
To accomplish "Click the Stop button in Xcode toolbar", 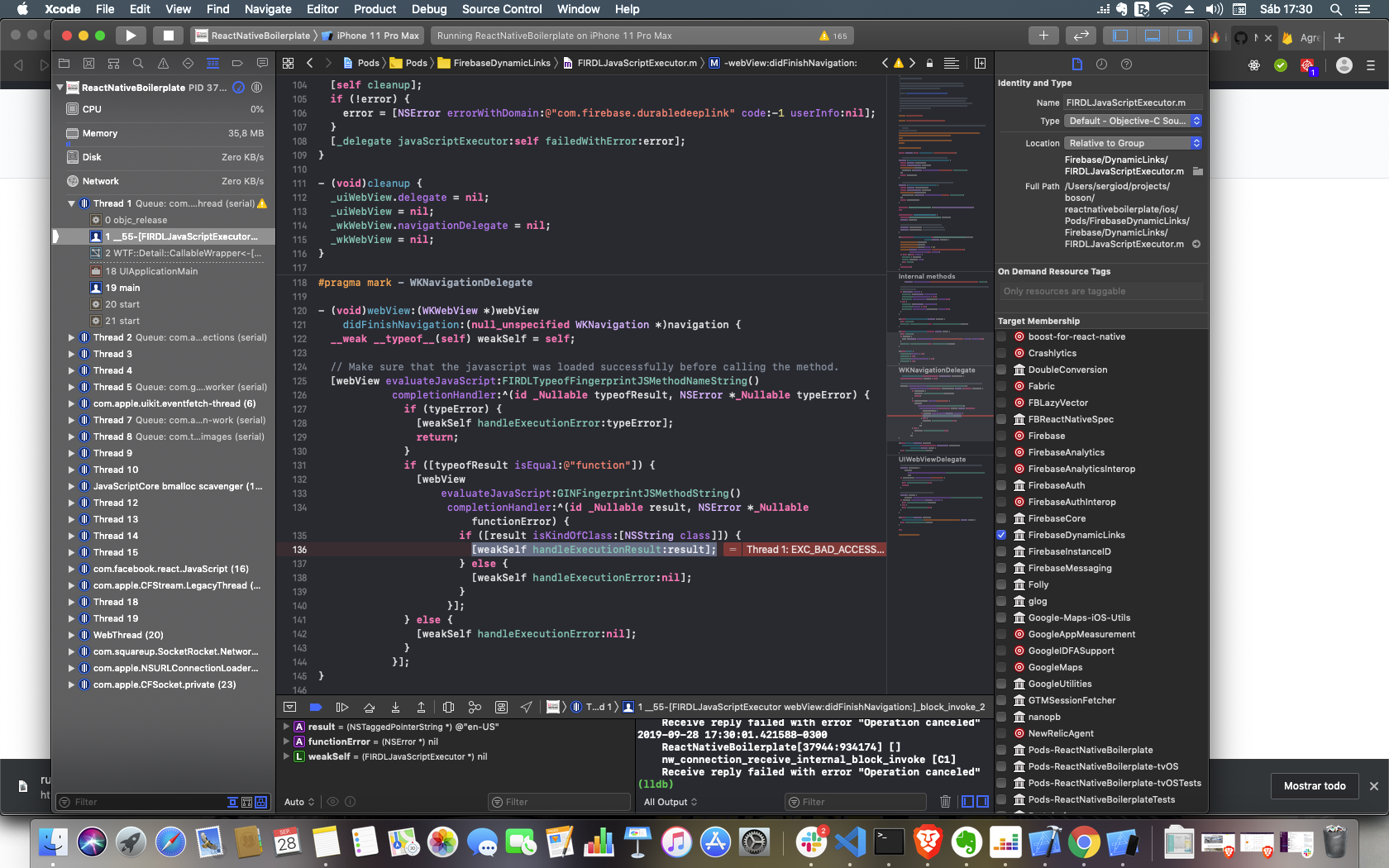I will [168, 36].
